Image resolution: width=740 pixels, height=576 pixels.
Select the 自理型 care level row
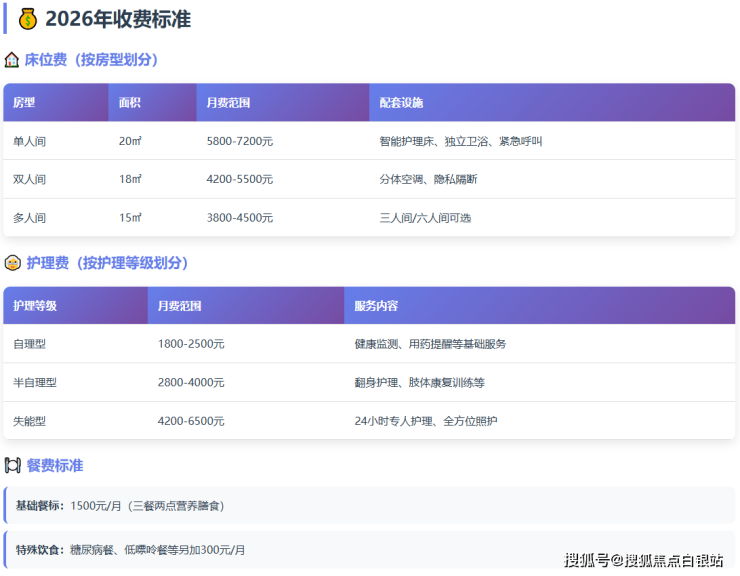29,344
